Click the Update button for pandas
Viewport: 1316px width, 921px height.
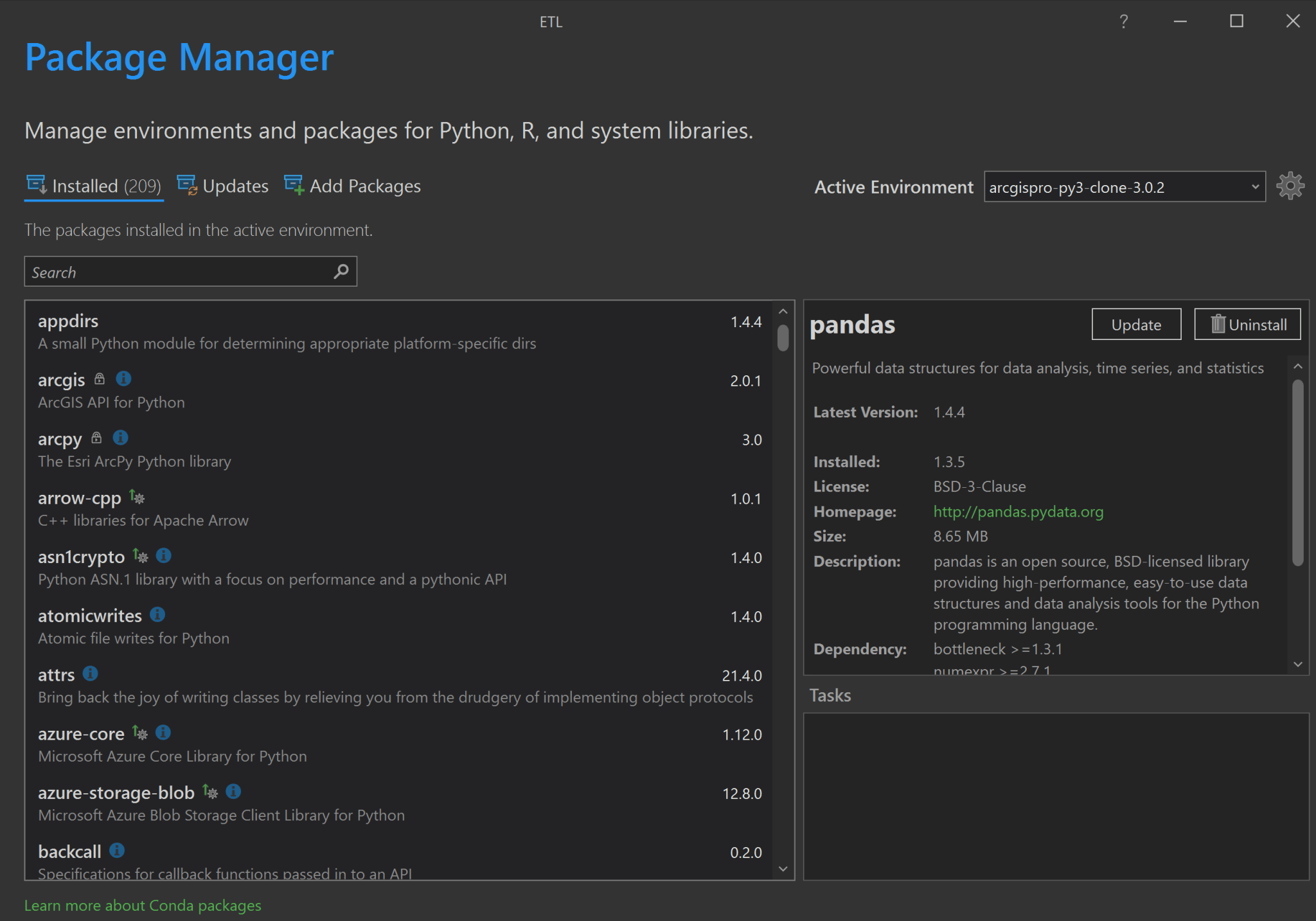[x=1136, y=325]
